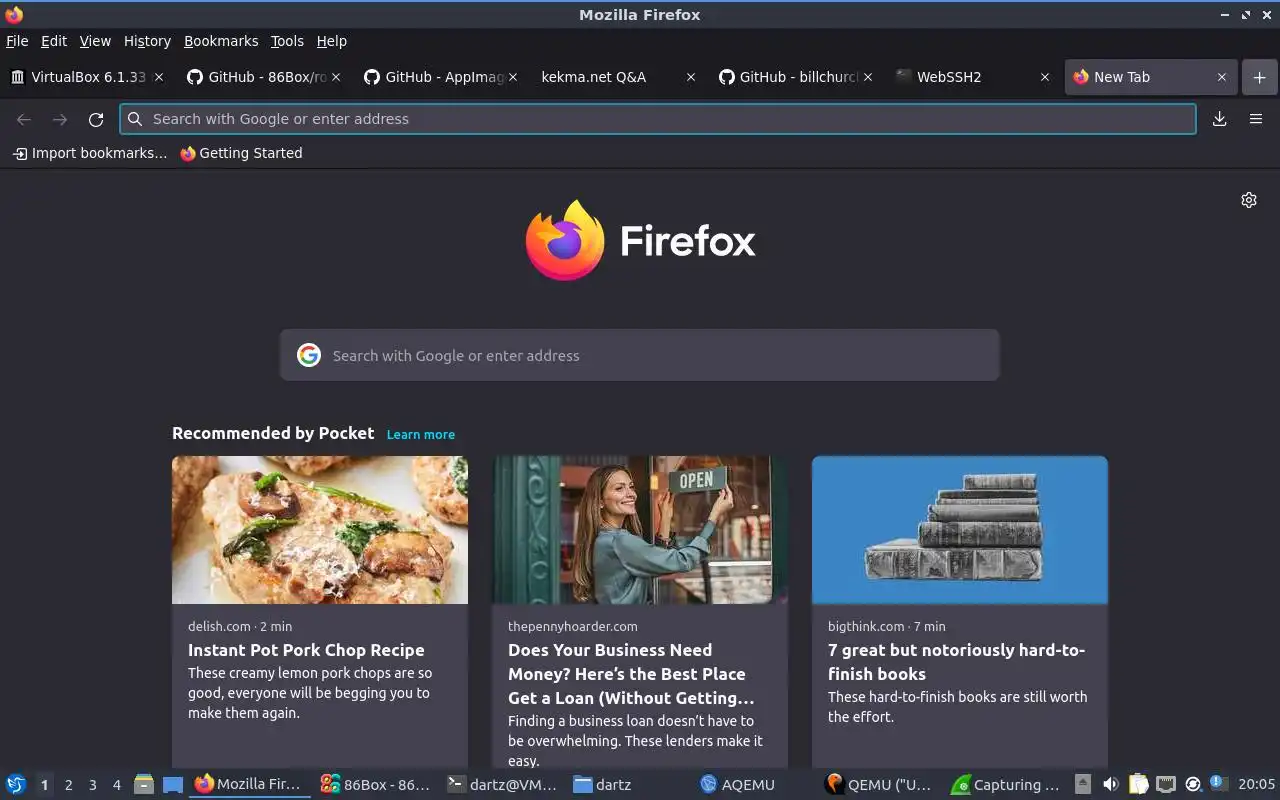Focus the URL address bar
The height and width of the screenshot is (800, 1280).
[x=658, y=119]
